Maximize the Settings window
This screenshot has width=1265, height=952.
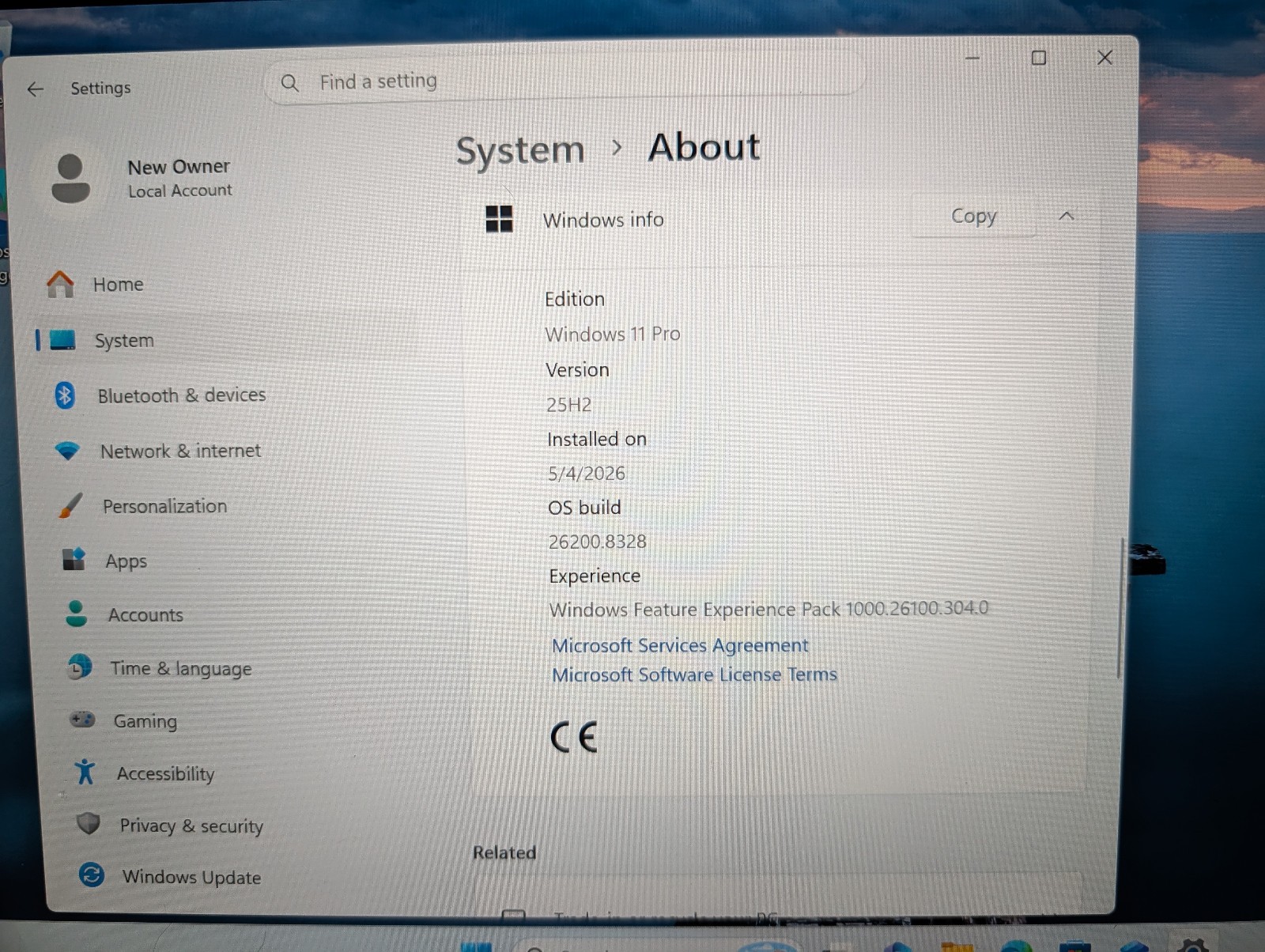point(1039,58)
